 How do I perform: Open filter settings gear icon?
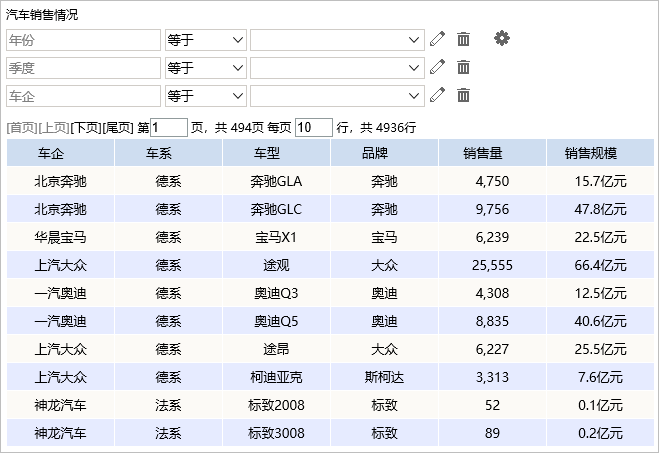coord(501,38)
